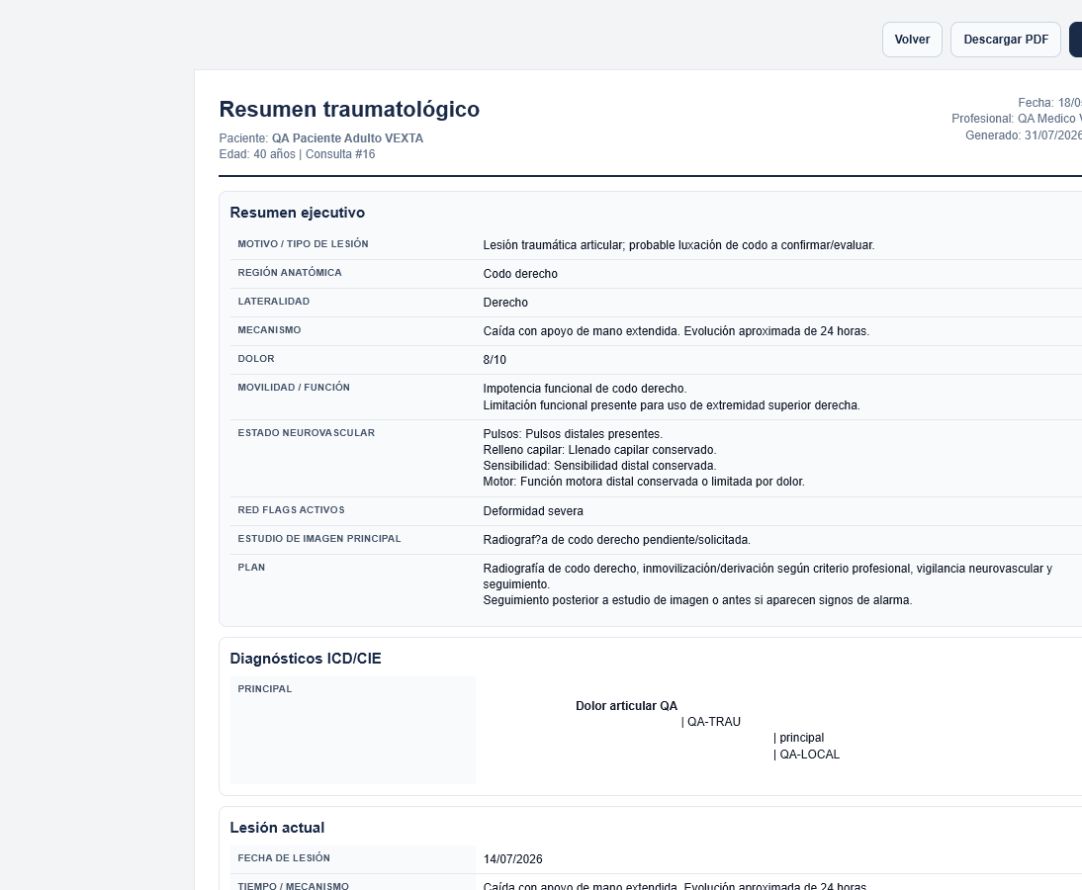The height and width of the screenshot is (890, 1082).
Task: Select 'Impotencia funcional de codo derecho.' line
Action: coord(584,388)
